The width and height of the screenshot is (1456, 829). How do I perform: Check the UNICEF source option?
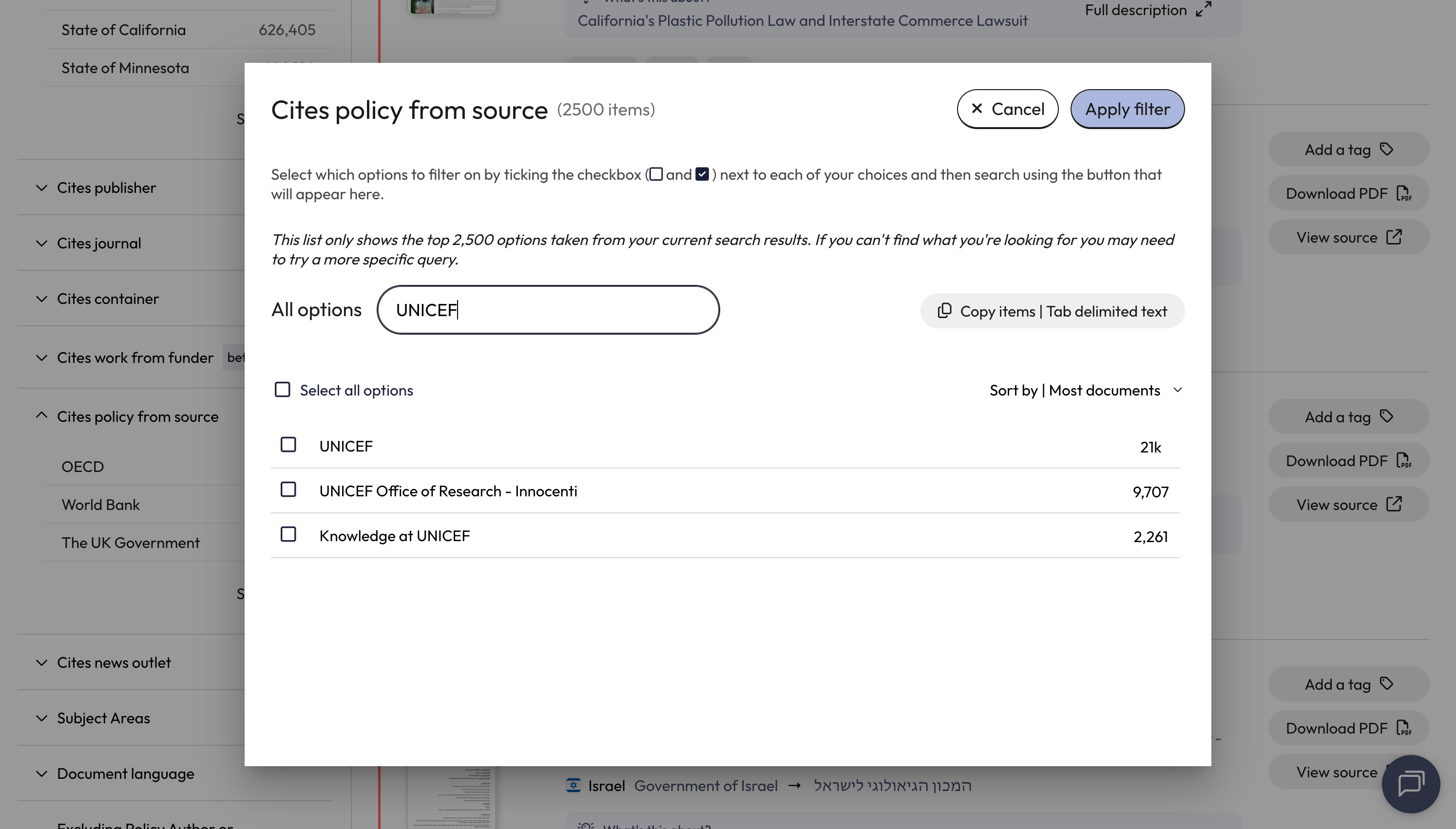288,445
